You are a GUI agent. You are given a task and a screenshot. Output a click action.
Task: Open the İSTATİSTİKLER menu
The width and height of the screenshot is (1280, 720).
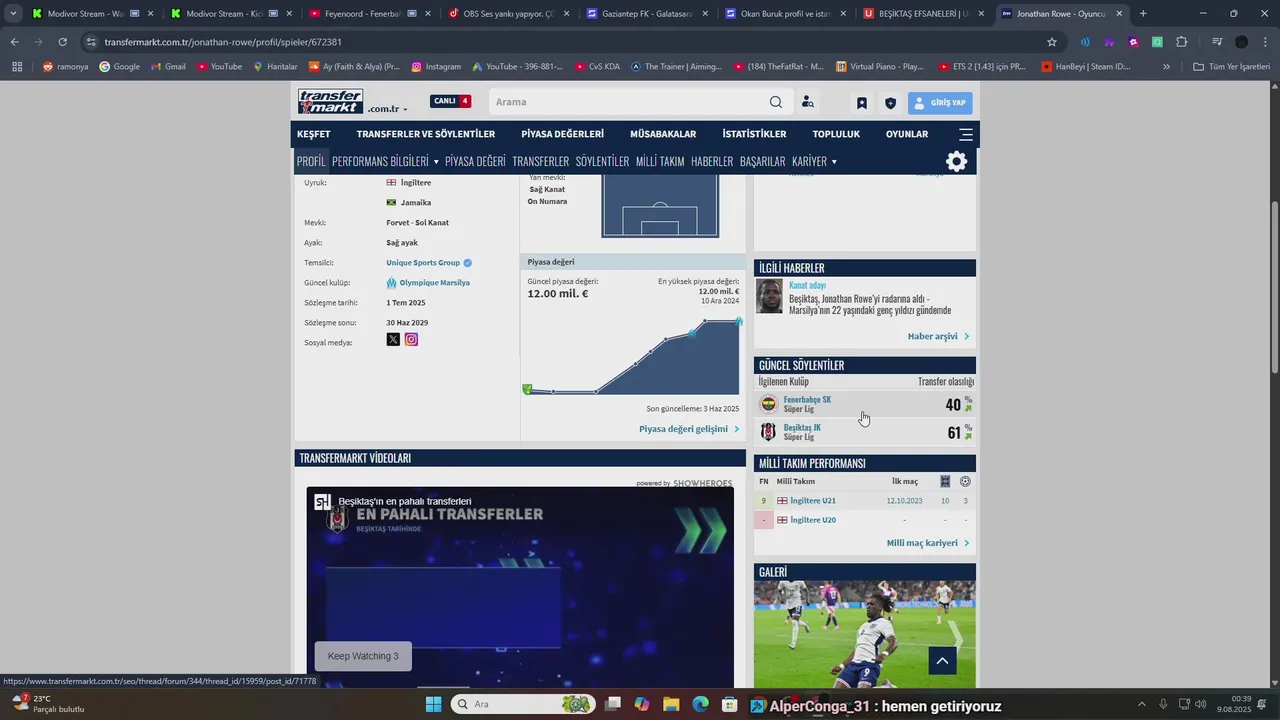tap(754, 134)
